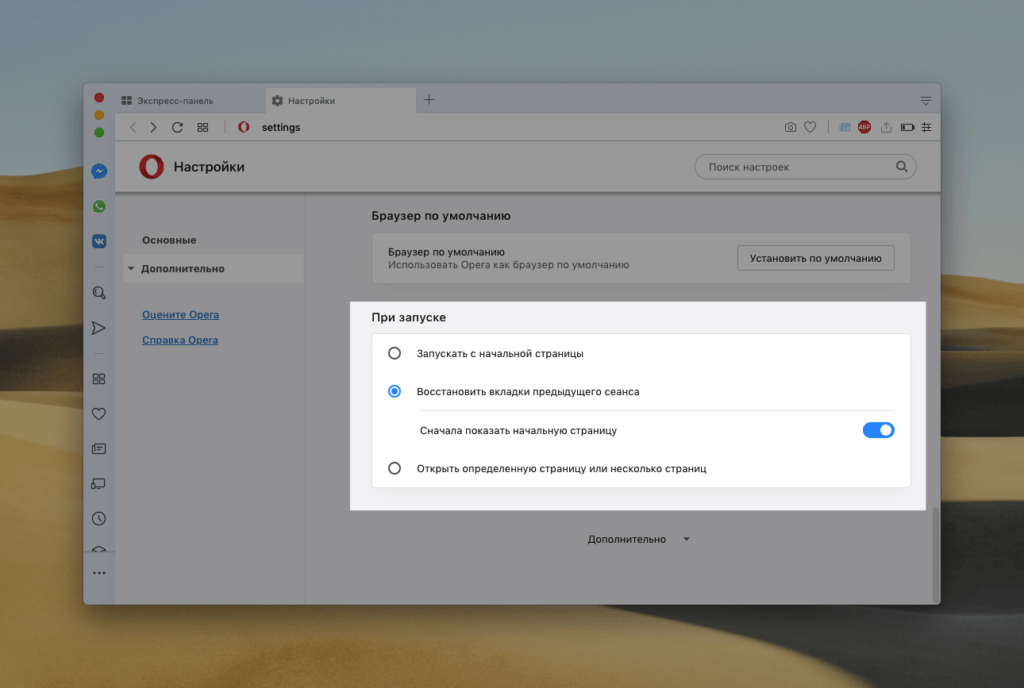Open sidebar three-dots setup menu
Viewport: 1024px width, 688px height.
(99, 573)
